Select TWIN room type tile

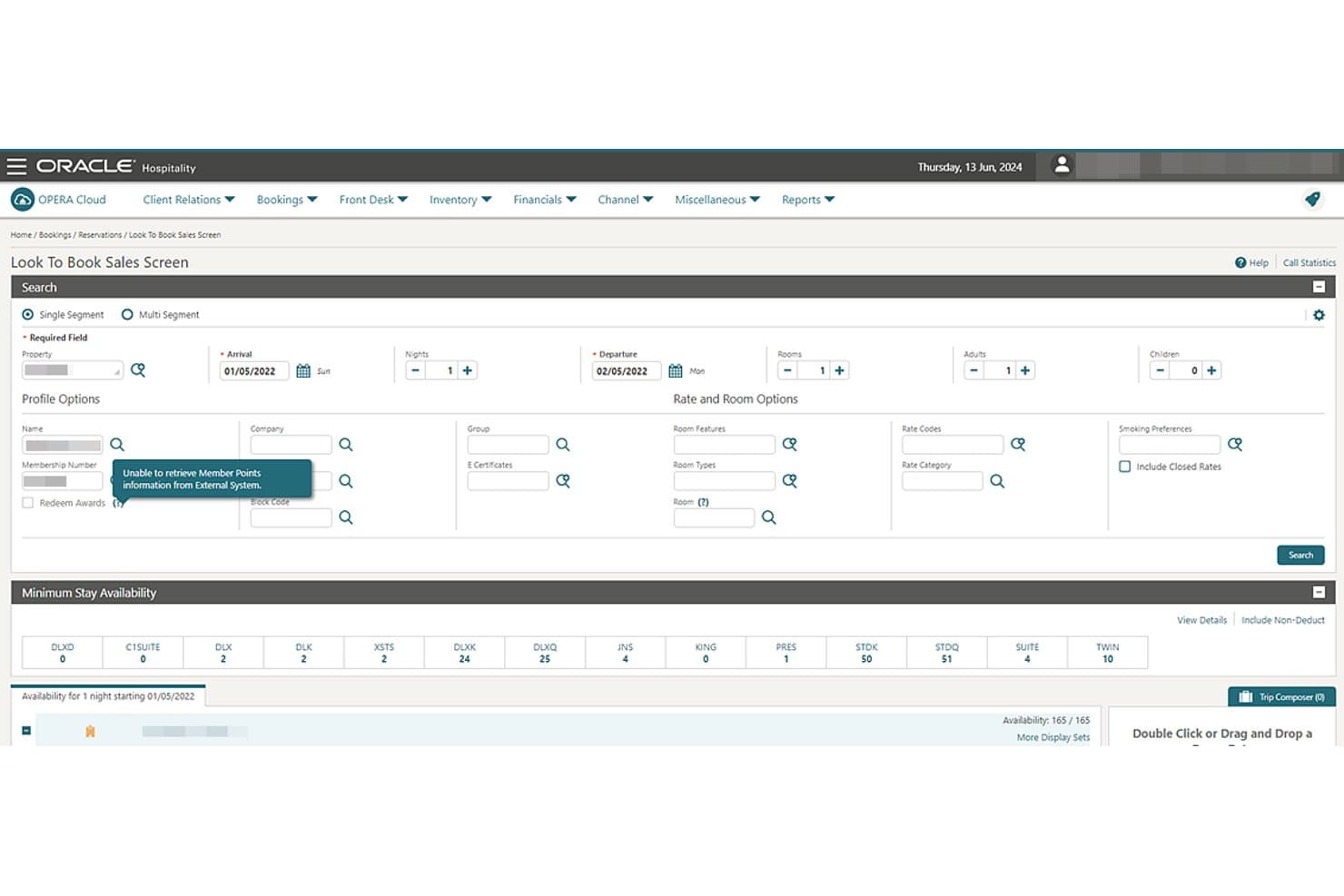[x=1108, y=653]
